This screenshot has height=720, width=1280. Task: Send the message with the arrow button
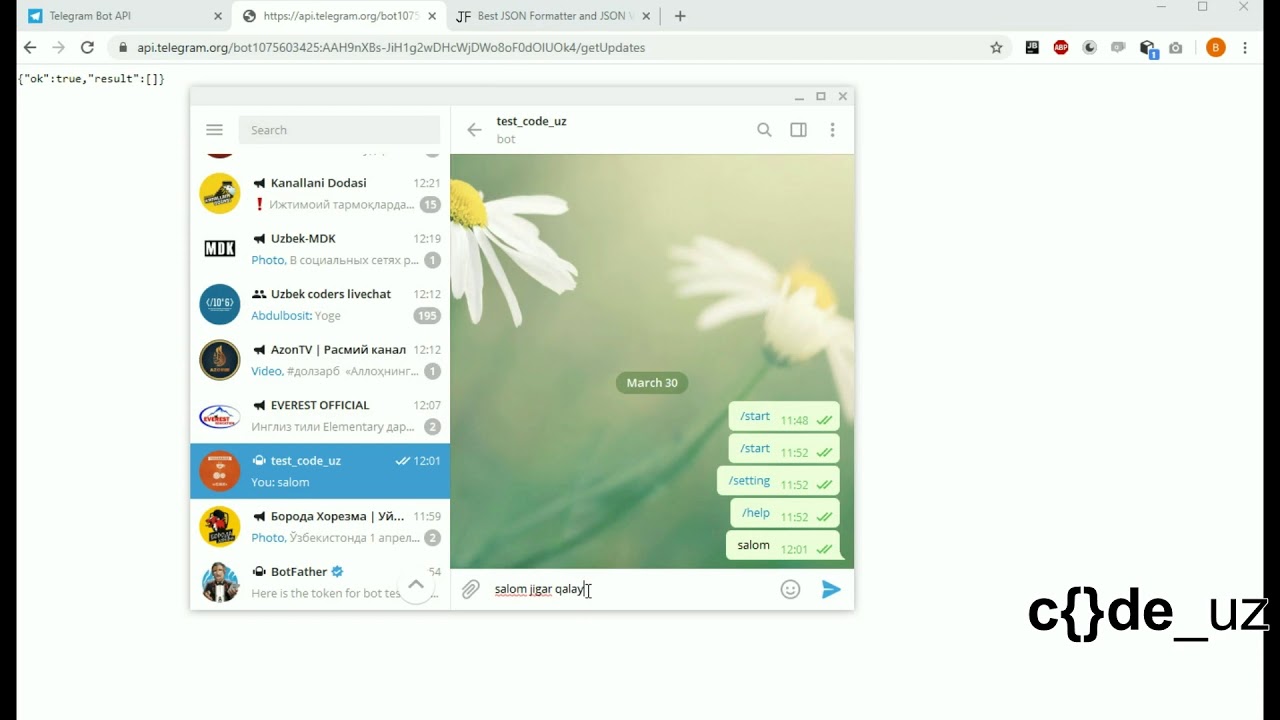click(x=831, y=590)
